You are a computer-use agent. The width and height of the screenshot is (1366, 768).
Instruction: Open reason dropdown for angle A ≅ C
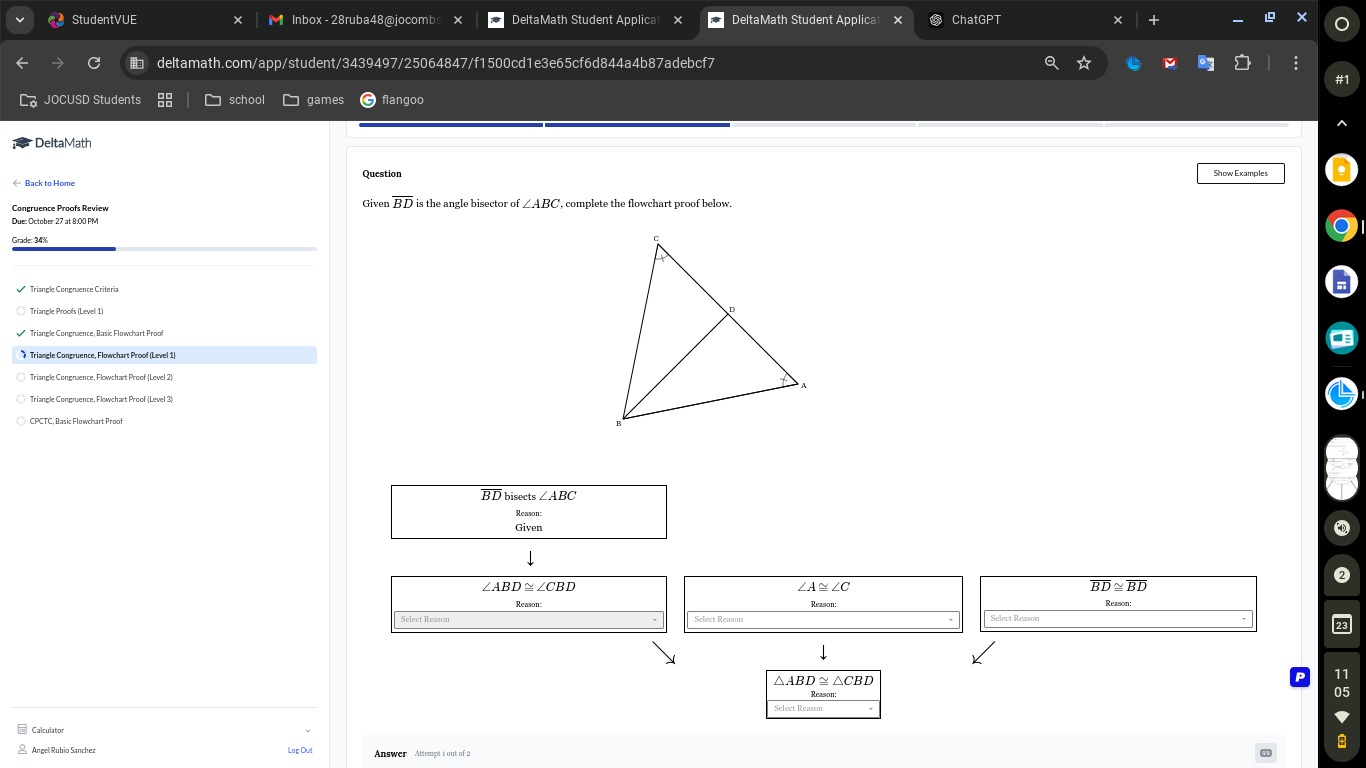pyautogui.click(x=822, y=619)
